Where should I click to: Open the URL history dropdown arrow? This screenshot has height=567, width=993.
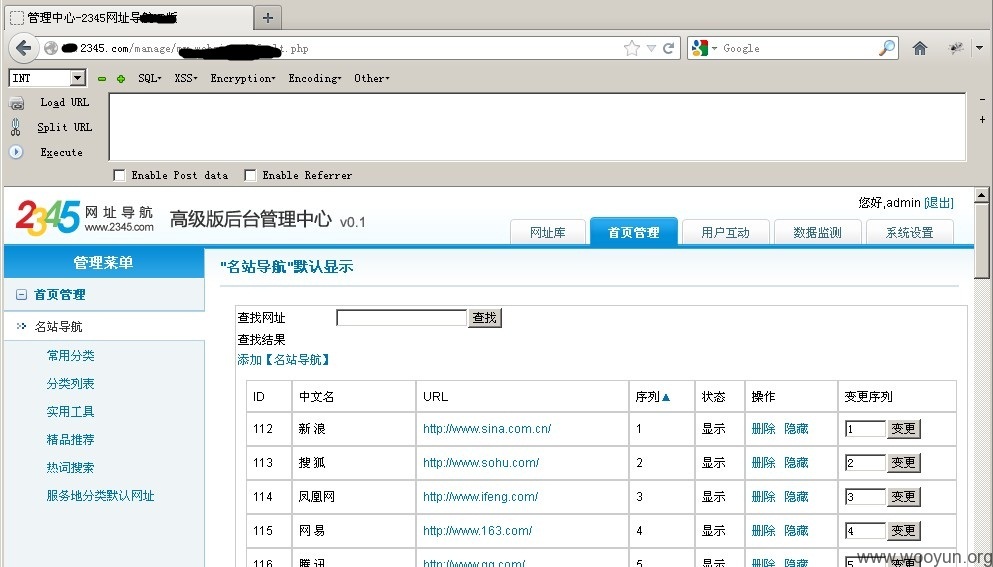(x=650, y=48)
